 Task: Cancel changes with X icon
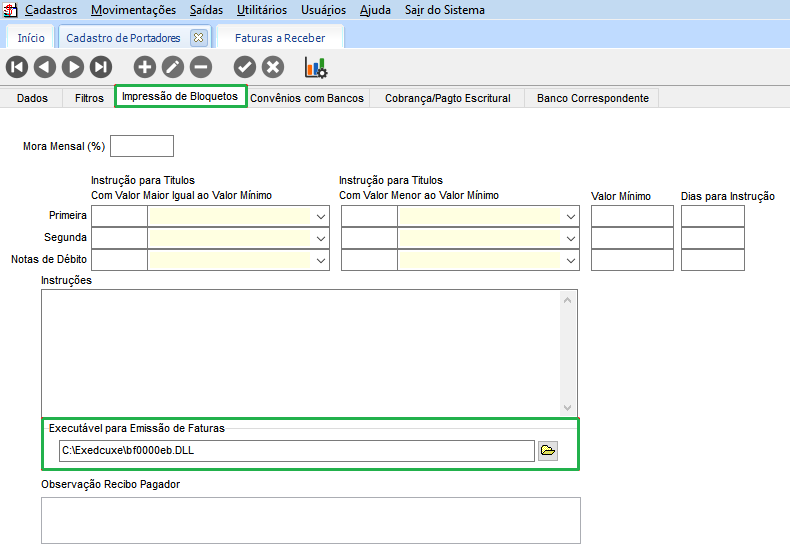click(273, 67)
